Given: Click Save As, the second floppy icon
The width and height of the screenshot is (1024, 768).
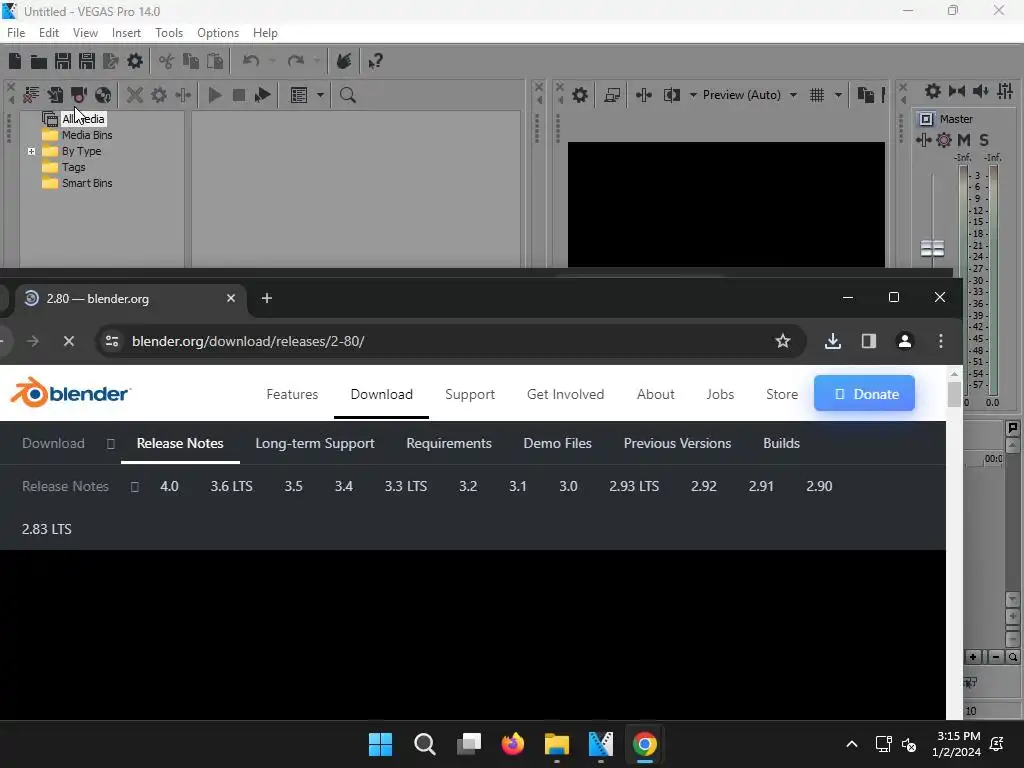Looking at the screenshot, I should [x=87, y=61].
